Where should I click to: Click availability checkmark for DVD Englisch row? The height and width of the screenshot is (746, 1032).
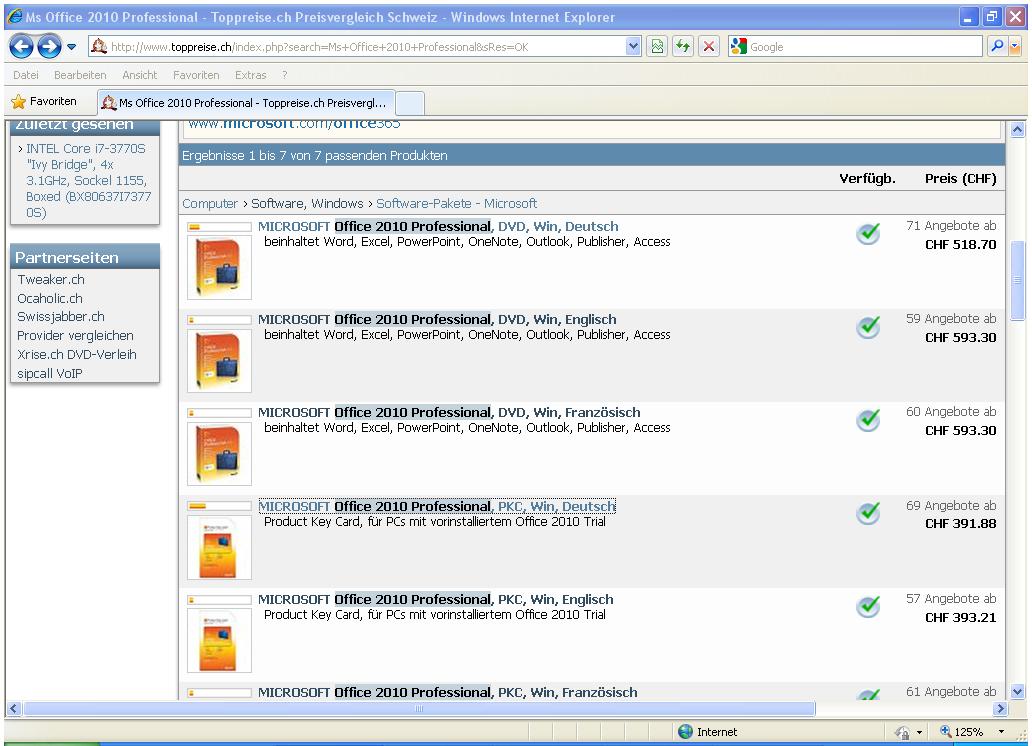point(868,327)
